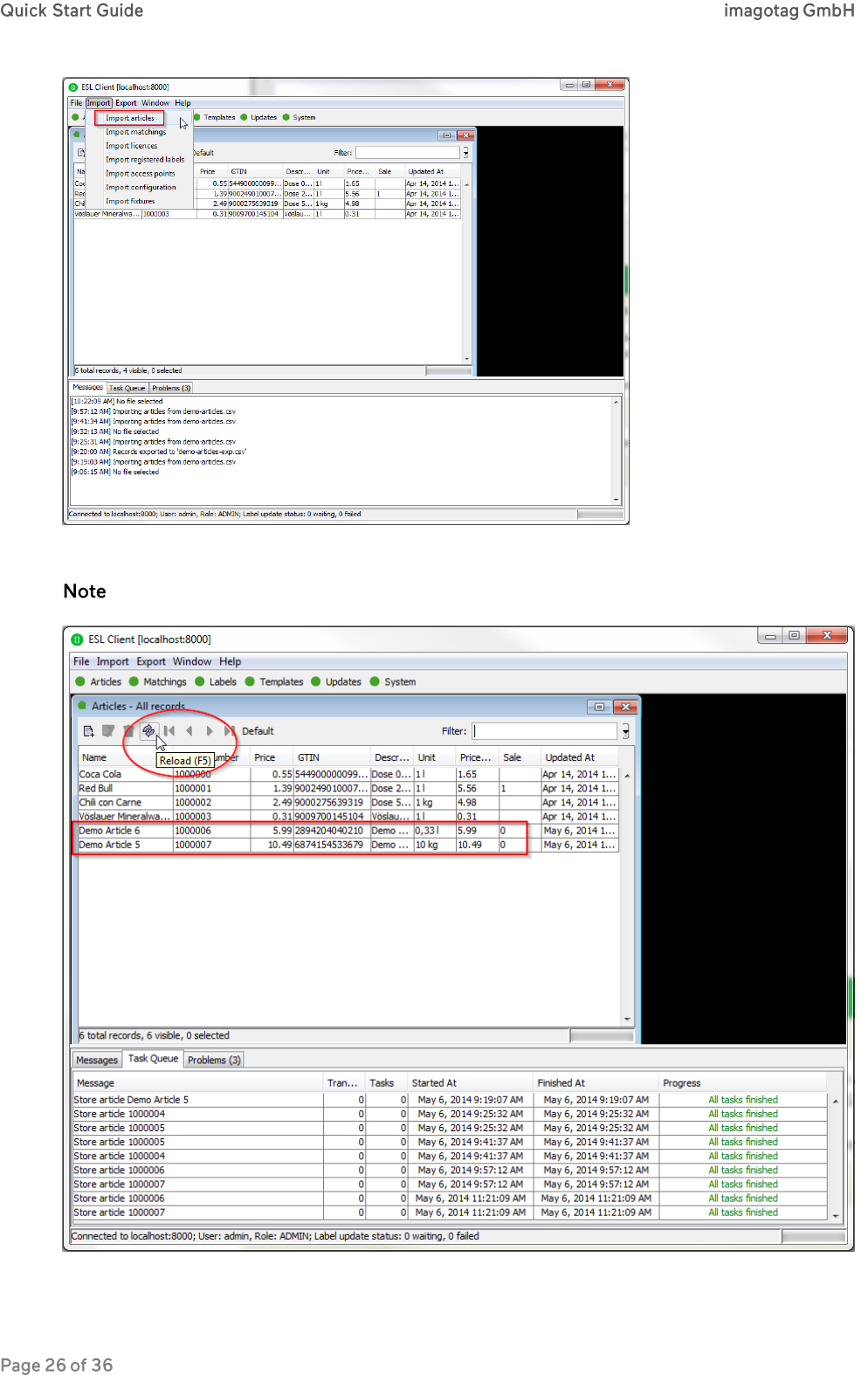Image resolution: width=868 pixels, height=1375 pixels.
Task: Go to next page of article records
Action: tap(210, 731)
